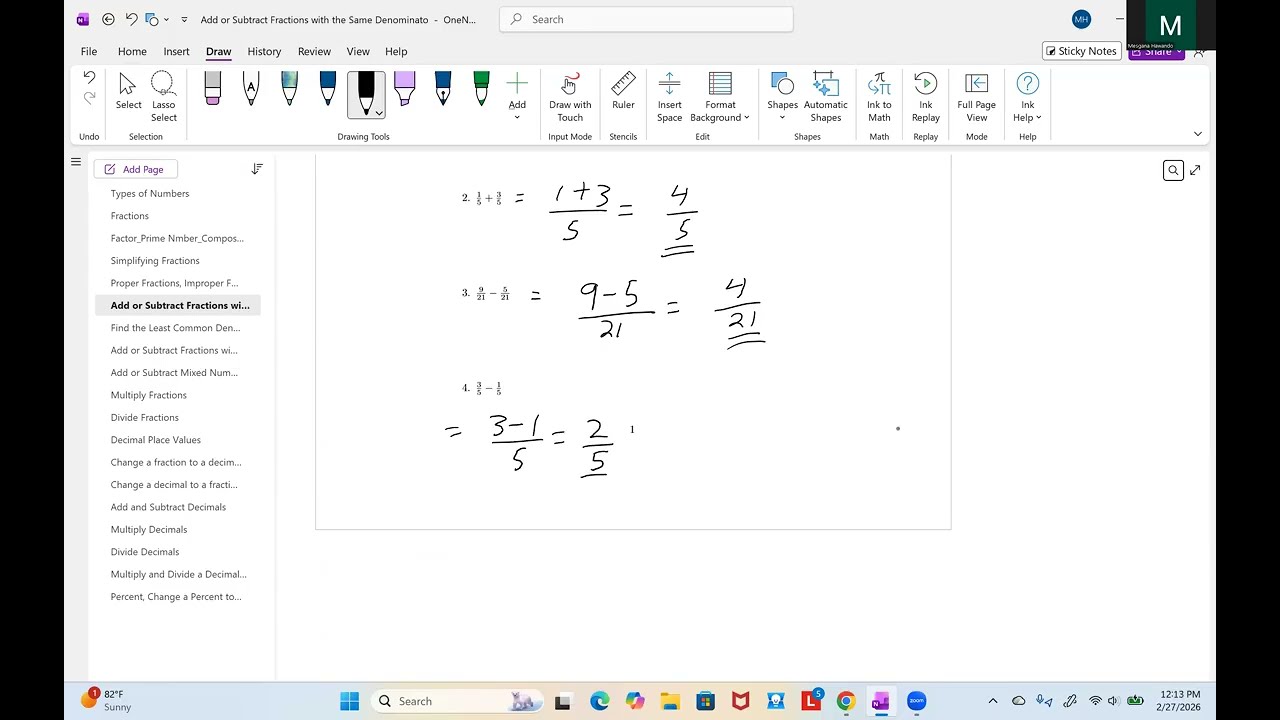1280x720 pixels.
Task: Open Google Chrome from taskbar
Action: pyautogui.click(x=846, y=701)
